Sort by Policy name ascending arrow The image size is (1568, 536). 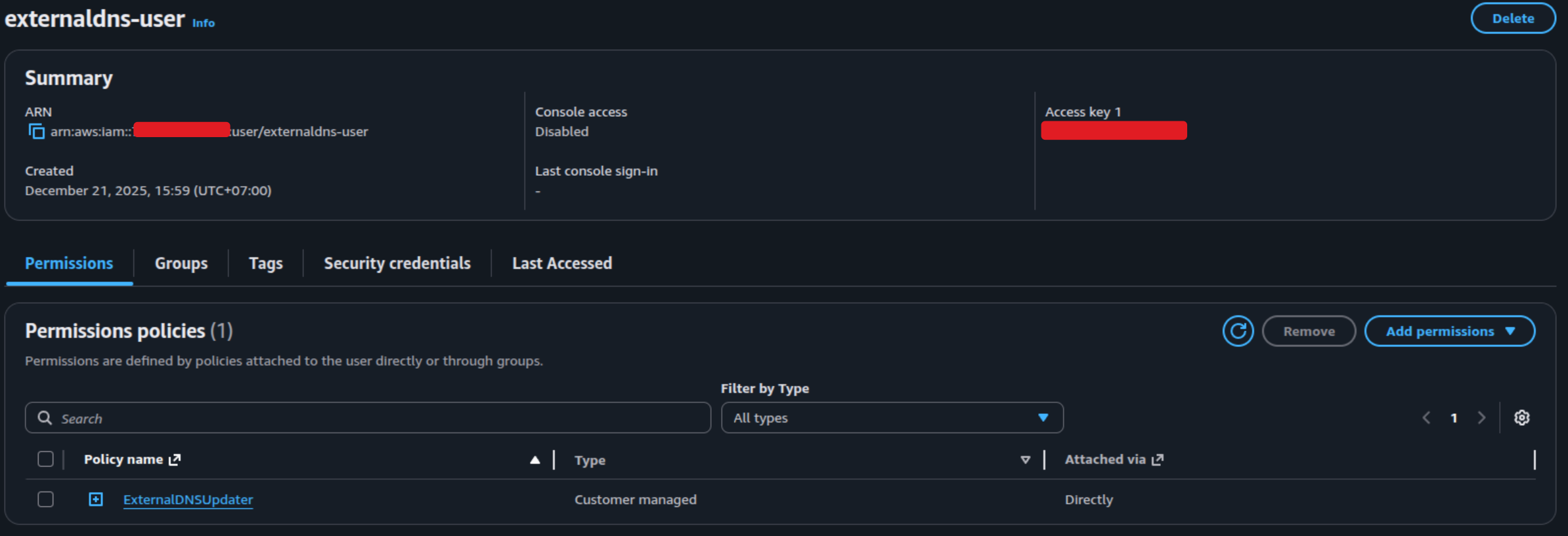tap(535, 460)
